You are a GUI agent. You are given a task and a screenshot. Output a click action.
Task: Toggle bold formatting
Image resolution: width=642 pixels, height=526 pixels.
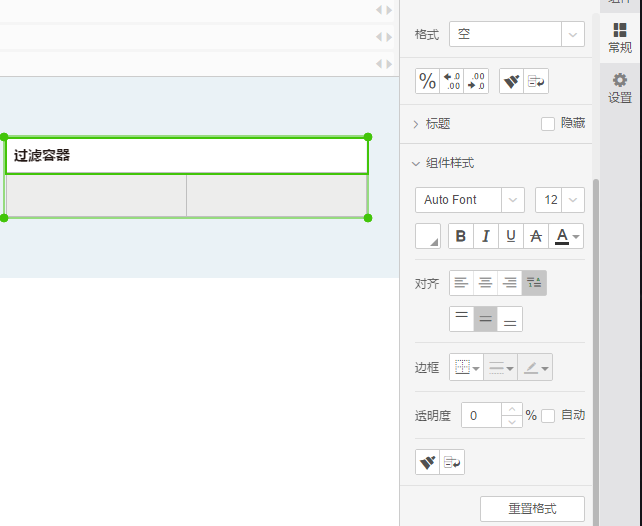point(461,236)
